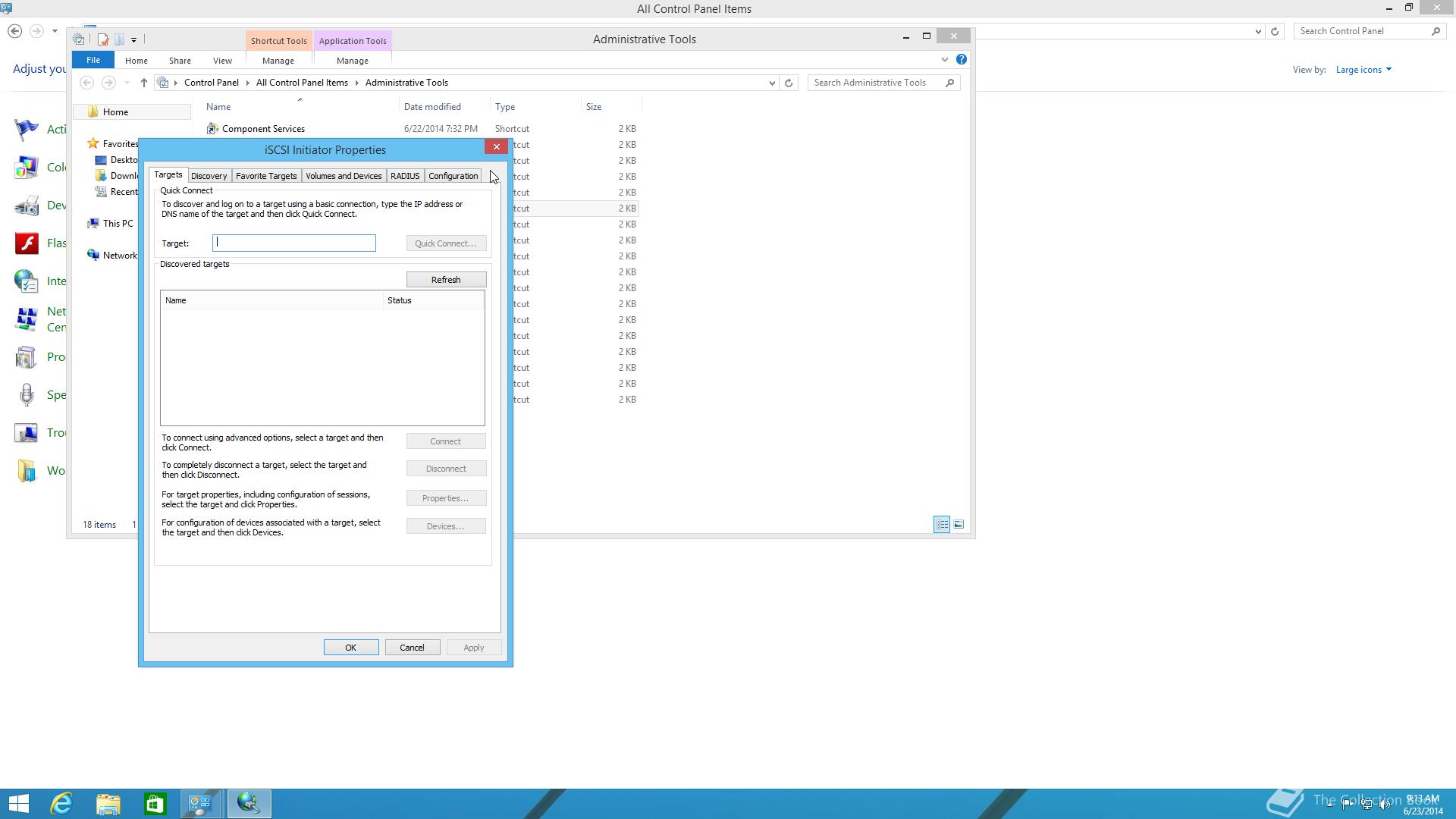This screenshot has height=819, width=1456.
Task: Open recent locations dropdown next to Forward
Action: (x=127, y=83)
